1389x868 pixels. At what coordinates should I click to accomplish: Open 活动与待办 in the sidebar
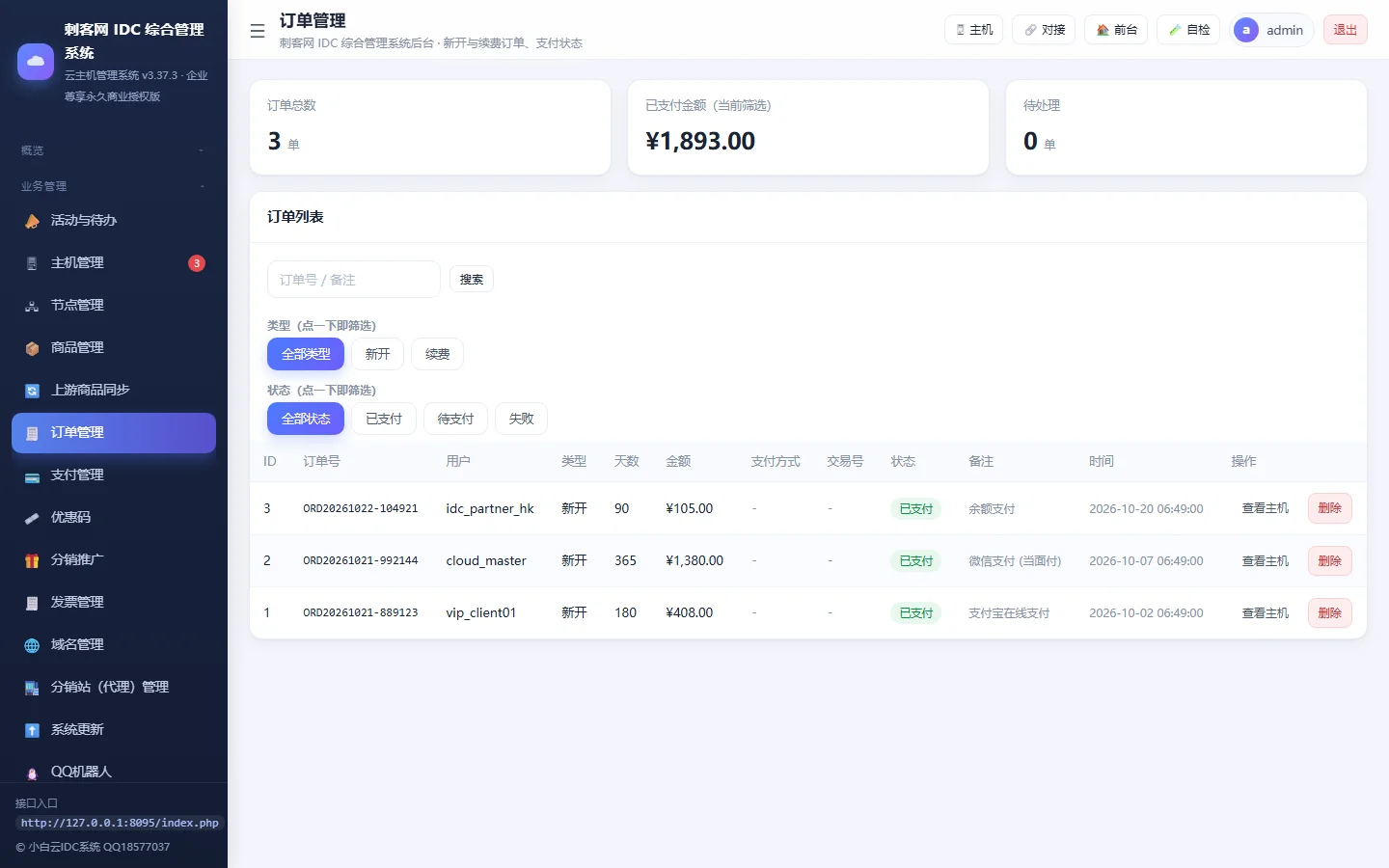pyautogui.click(x=114, y=221)
